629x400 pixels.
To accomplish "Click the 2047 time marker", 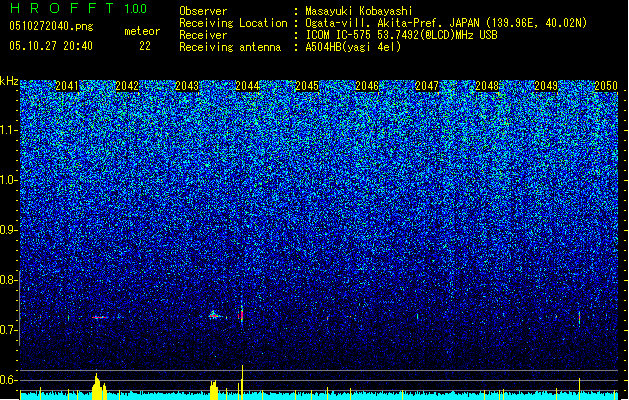I will pos(427,86).
